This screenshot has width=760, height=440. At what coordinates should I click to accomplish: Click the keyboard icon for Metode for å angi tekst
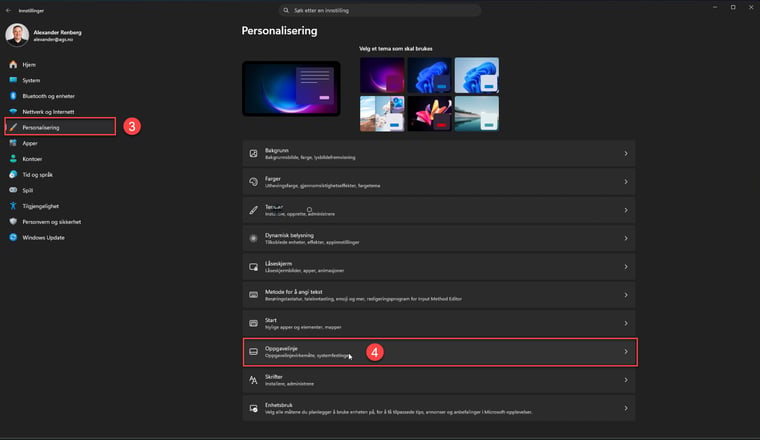(253, 295)
